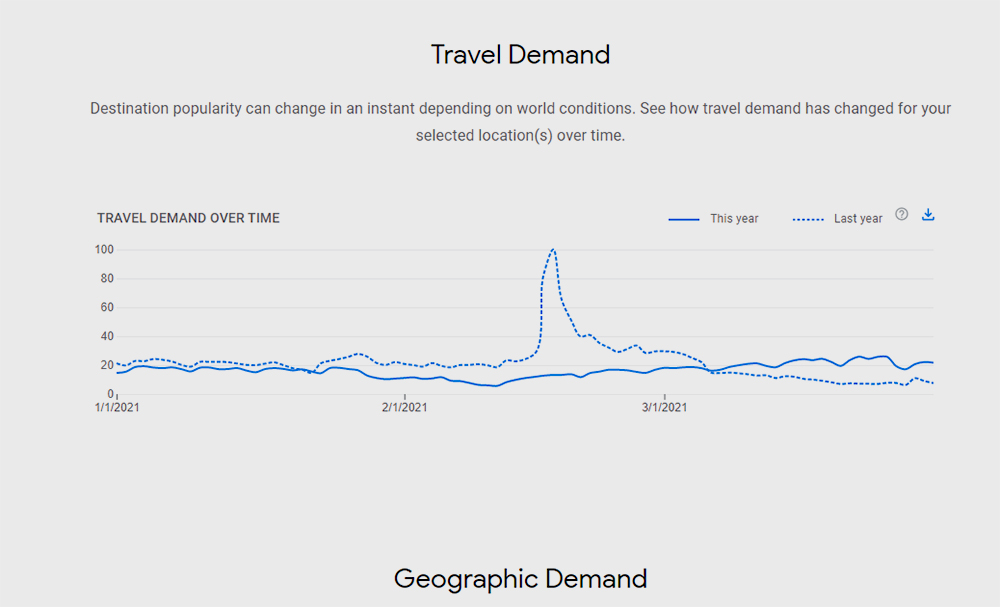
Task: Click the Travel Demand heading
Action: (520, 54)
